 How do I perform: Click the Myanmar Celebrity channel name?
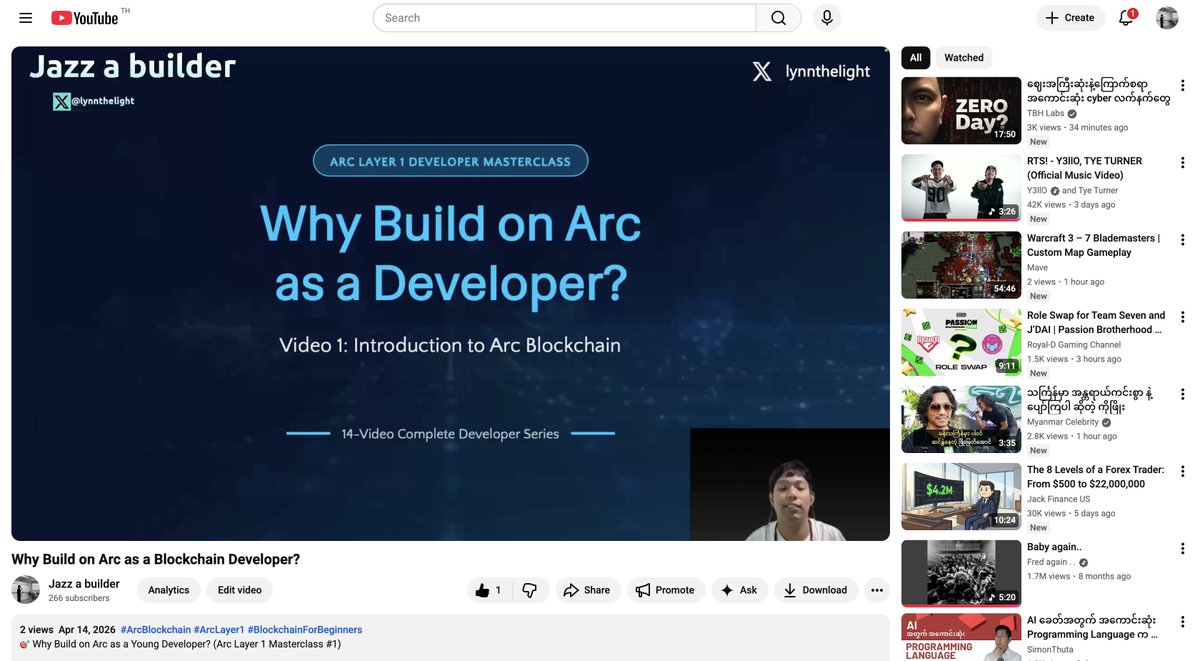(1063, 422)
